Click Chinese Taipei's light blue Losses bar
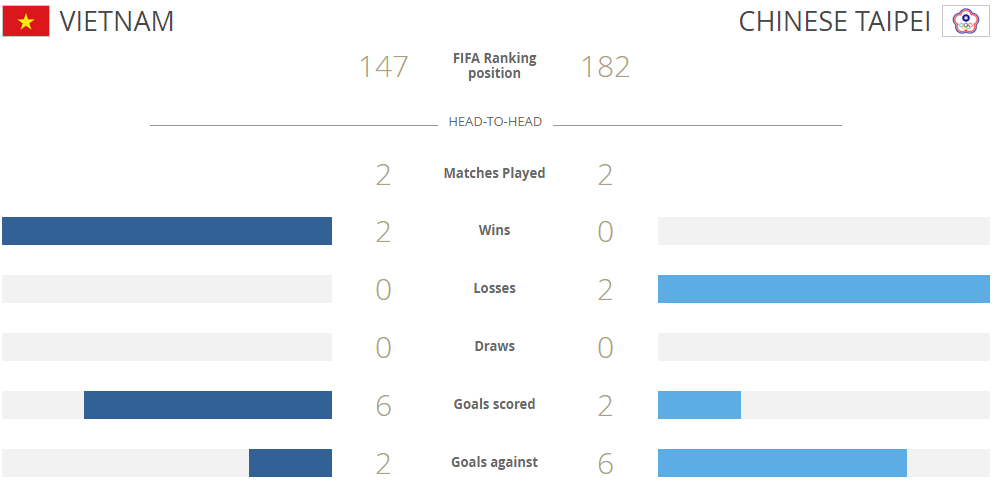Viewport: 997px width, 490px height. pyautogui.click(x=823, y=289)
